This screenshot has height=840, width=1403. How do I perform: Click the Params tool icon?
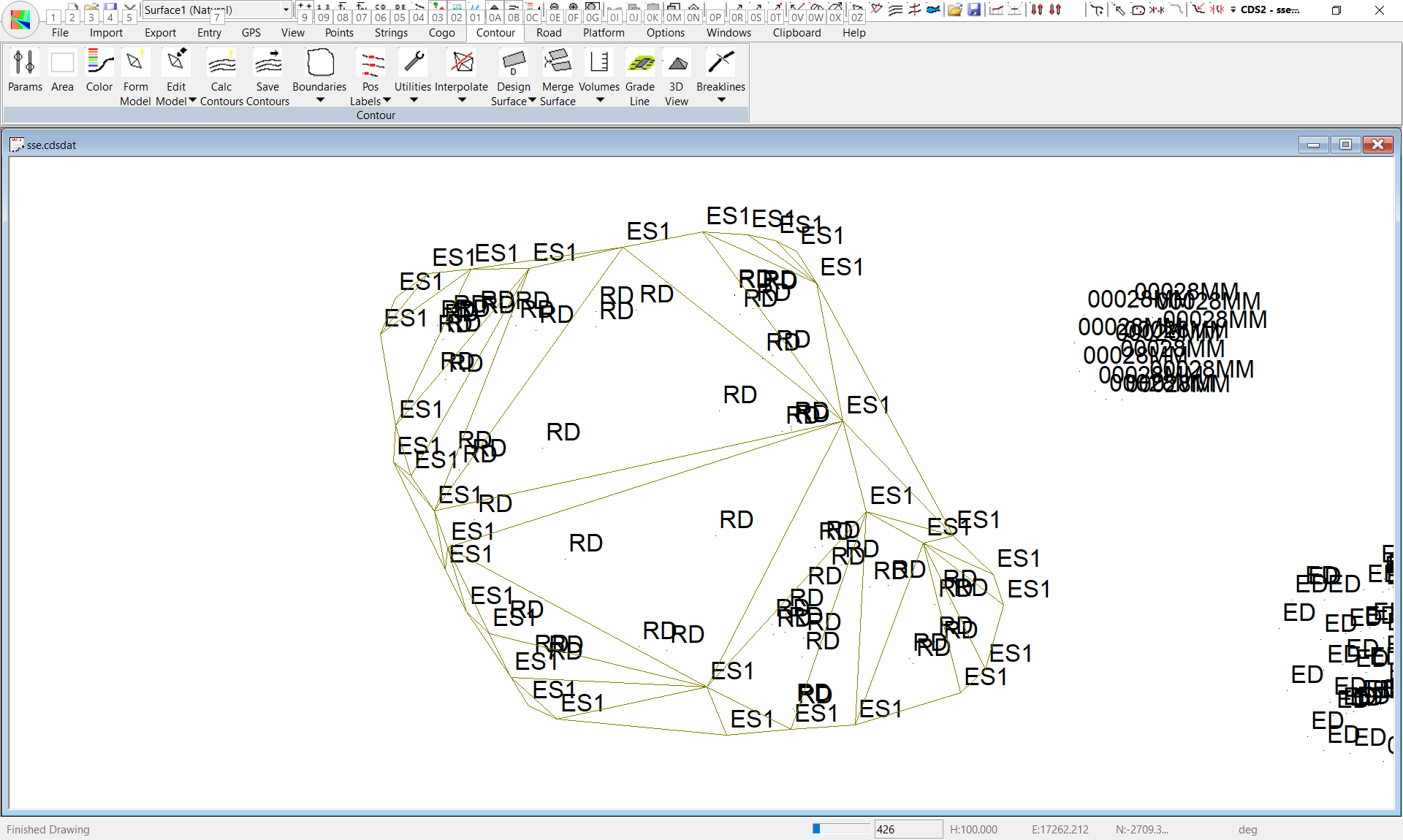pyautogui.click(x=25, y=64)
